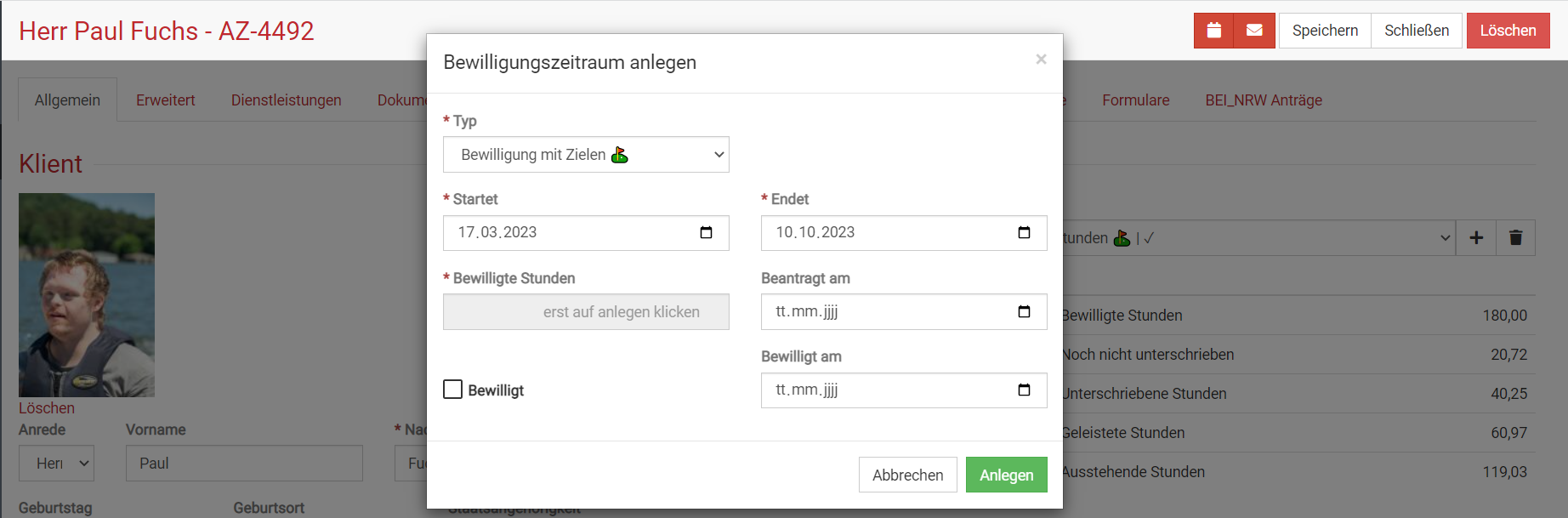
Task: Open the Formulare tab
Action: coord(1136,100)
